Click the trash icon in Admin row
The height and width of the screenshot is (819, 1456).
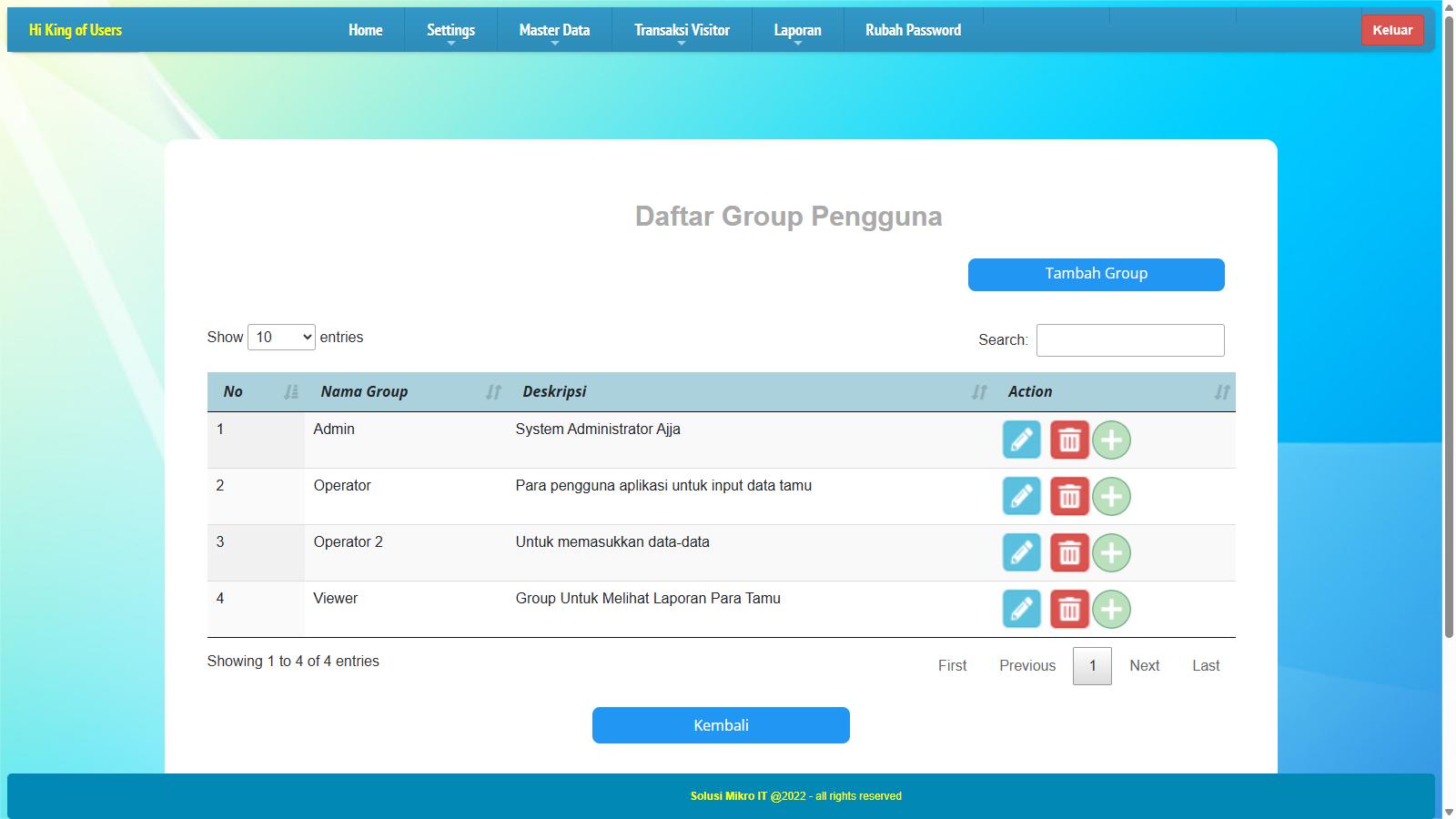pyautogui.click(x=1069, y=440)
